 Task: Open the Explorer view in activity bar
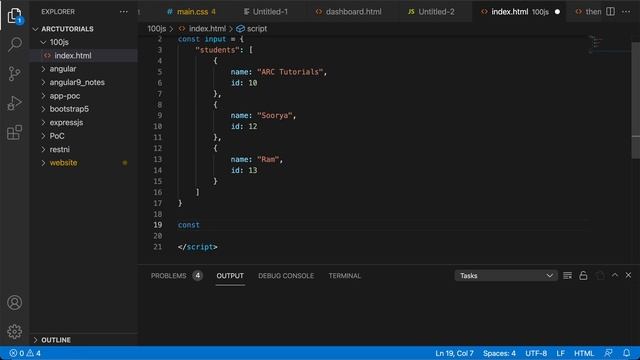pos(15,16)
